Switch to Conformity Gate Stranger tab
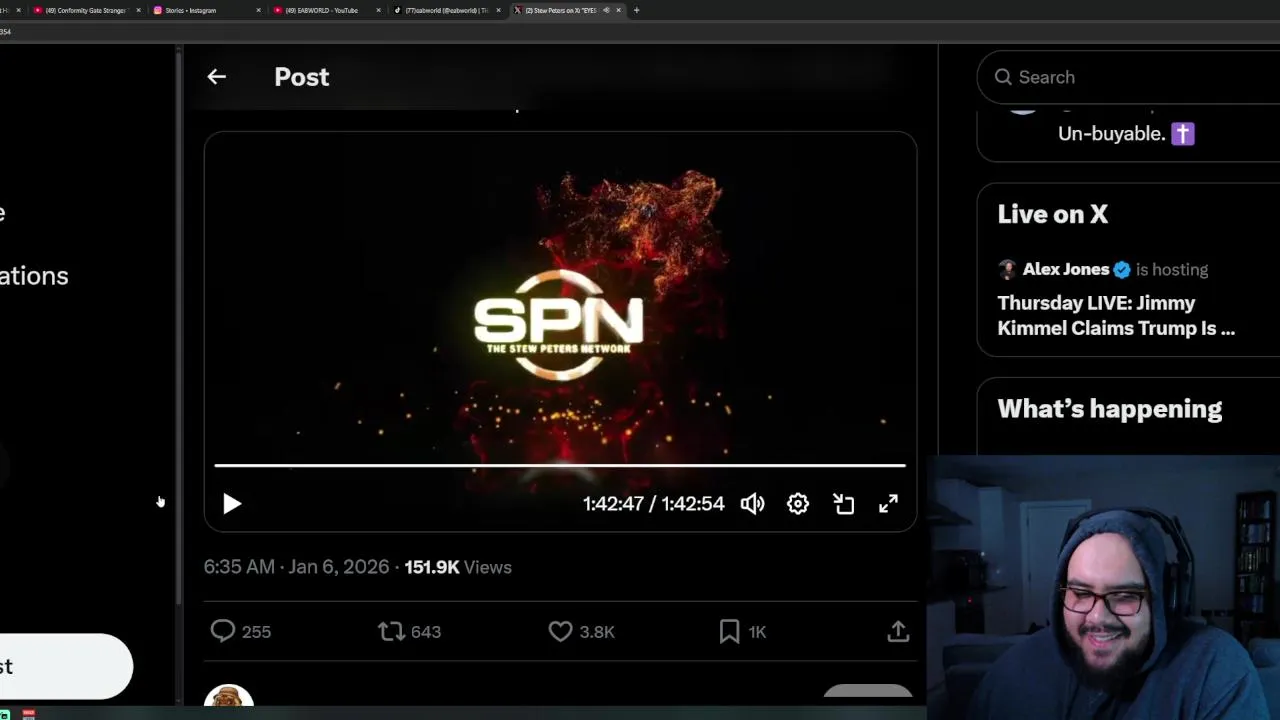Image resolution: width=1280 pixels, height=720 pixels. click(x=85, y=10)
